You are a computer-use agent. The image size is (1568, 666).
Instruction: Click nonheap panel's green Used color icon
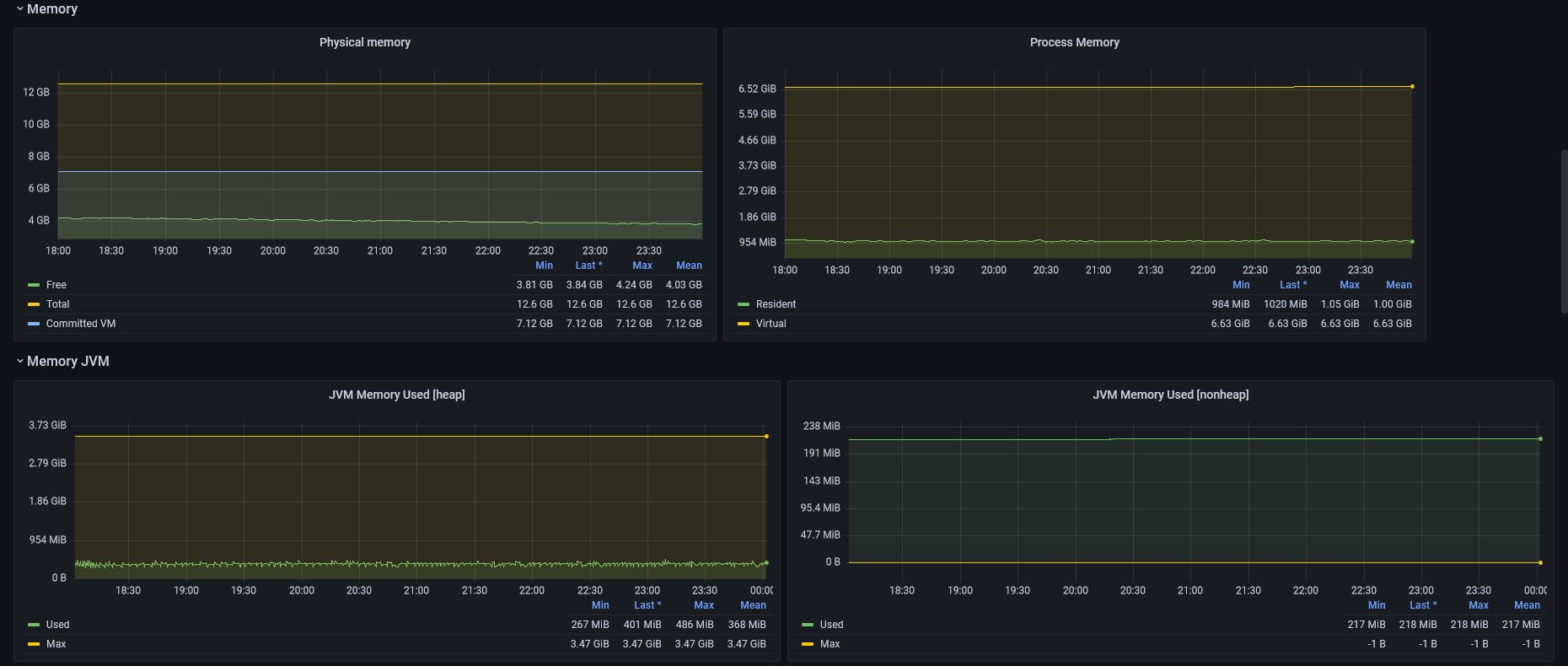[x=808, y=625]
